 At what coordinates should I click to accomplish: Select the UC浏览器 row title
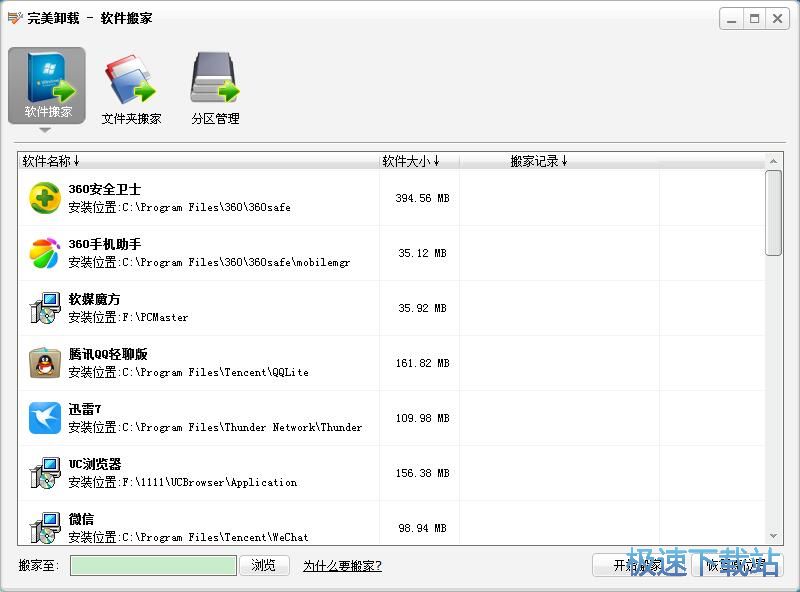click(95, 464)
